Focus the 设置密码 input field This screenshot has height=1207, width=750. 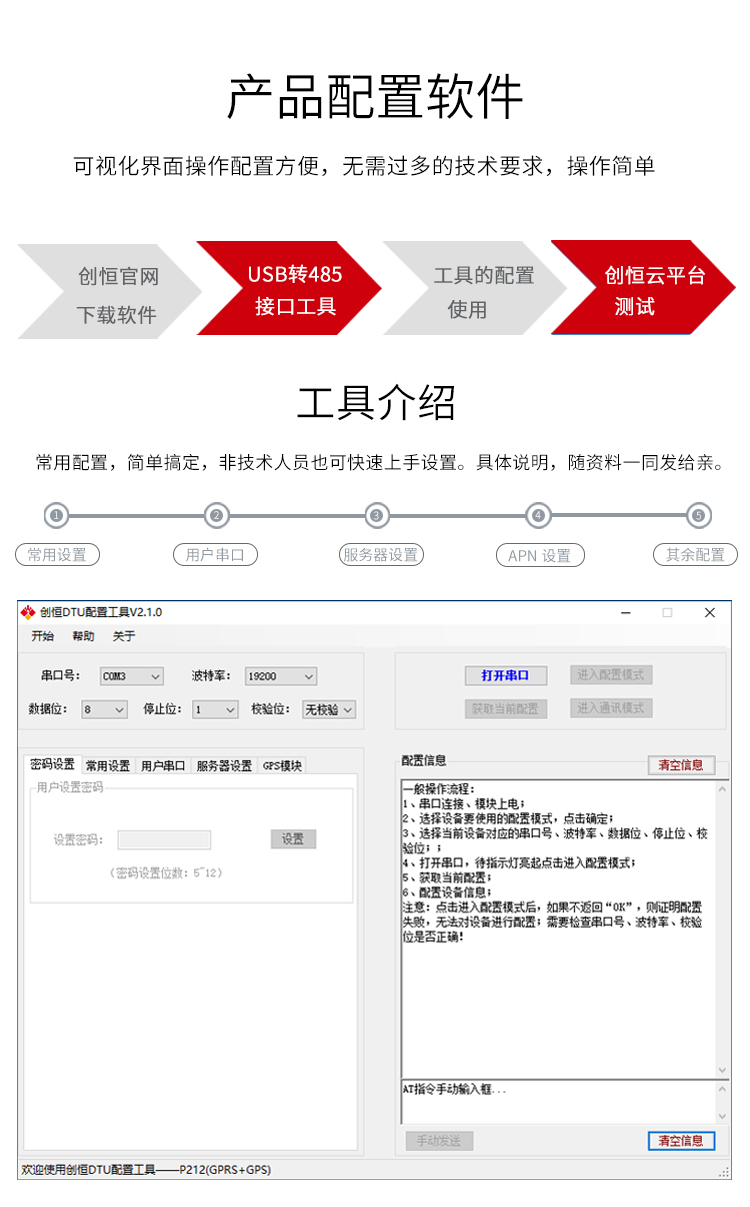[164, 840]
